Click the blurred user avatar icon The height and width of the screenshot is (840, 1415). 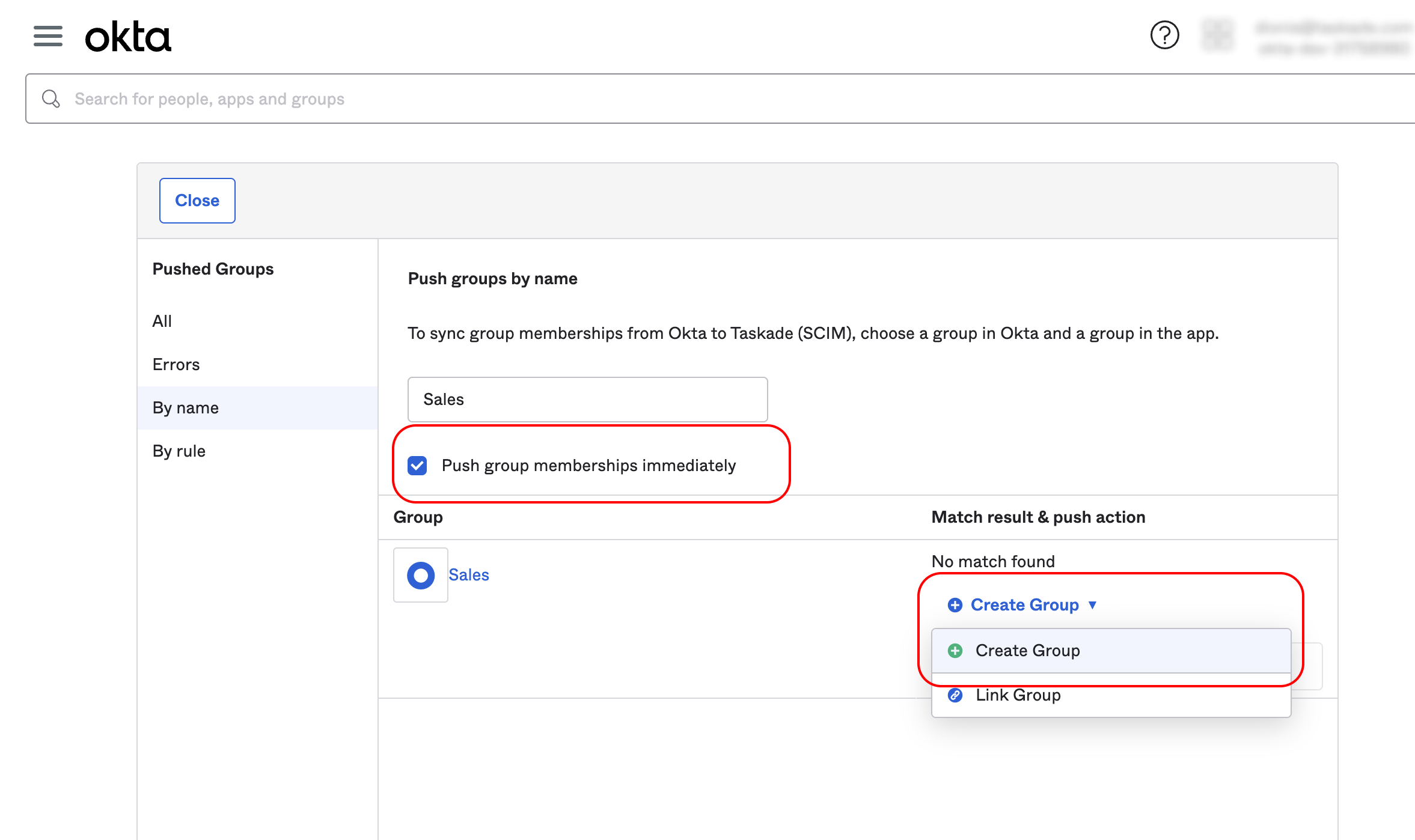1217,35
